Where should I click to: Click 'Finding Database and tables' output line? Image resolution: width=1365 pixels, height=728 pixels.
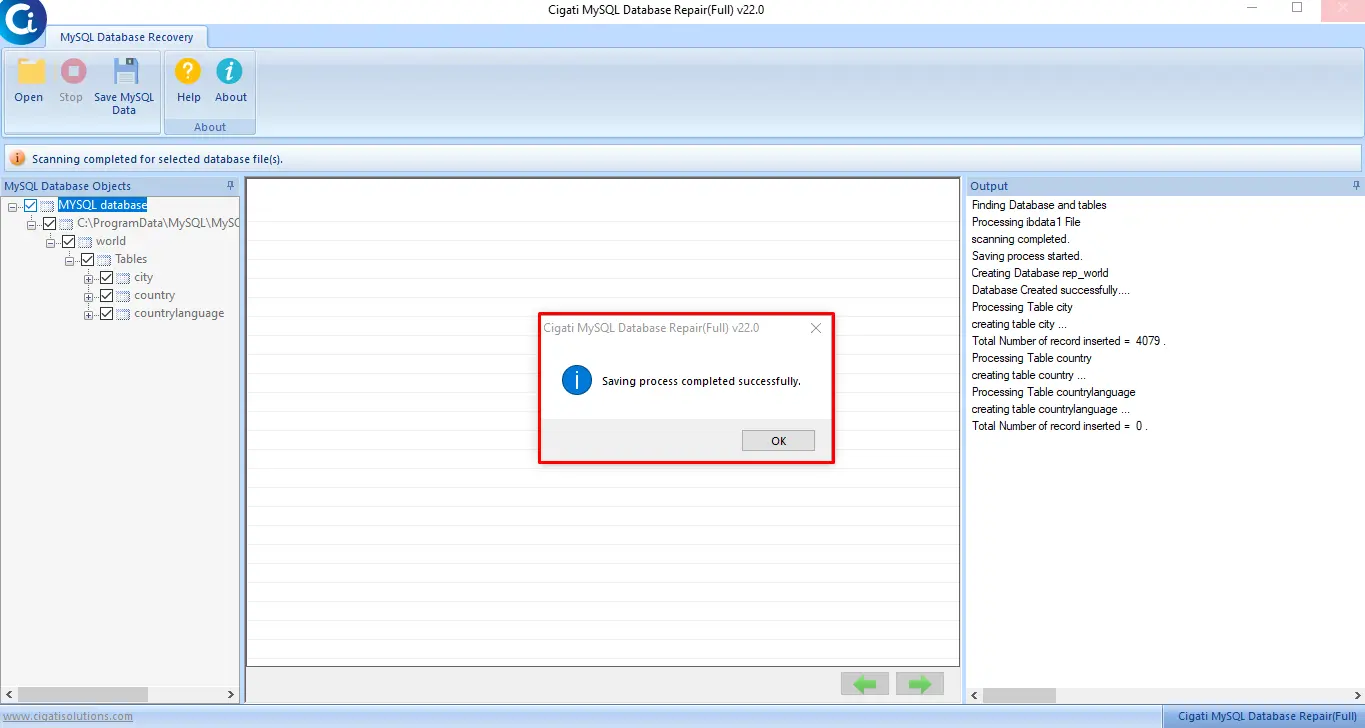pos(1039,205)
